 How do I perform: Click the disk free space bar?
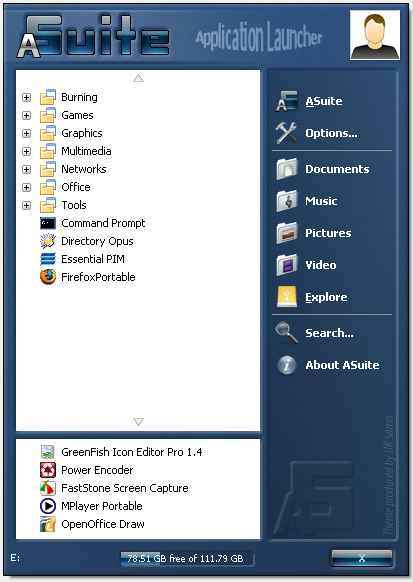(187, 558)
